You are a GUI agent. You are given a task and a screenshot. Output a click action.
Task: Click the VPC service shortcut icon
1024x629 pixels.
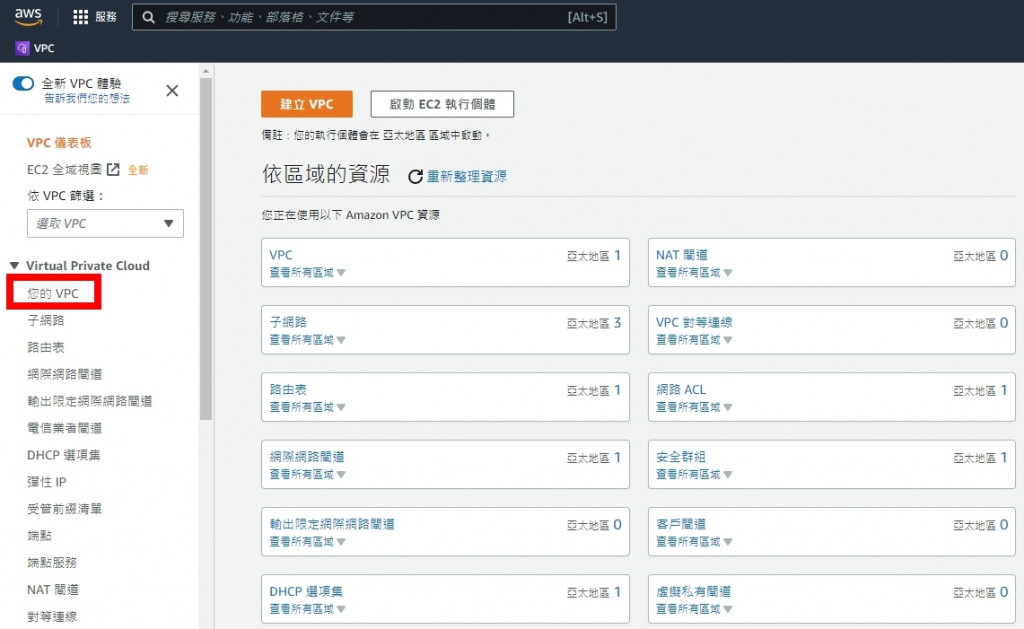coord(22,48)
